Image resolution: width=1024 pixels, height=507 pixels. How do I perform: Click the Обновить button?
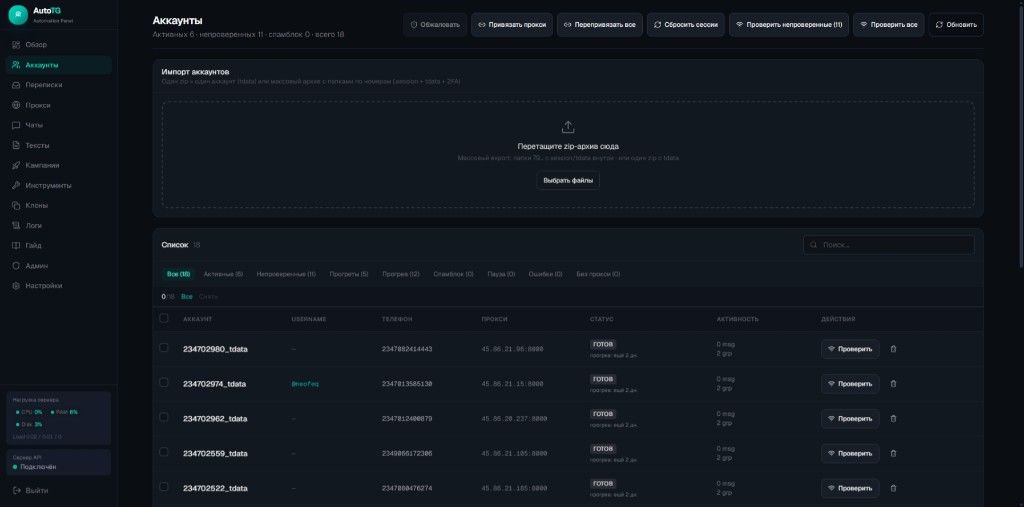[x=956, y=25]
